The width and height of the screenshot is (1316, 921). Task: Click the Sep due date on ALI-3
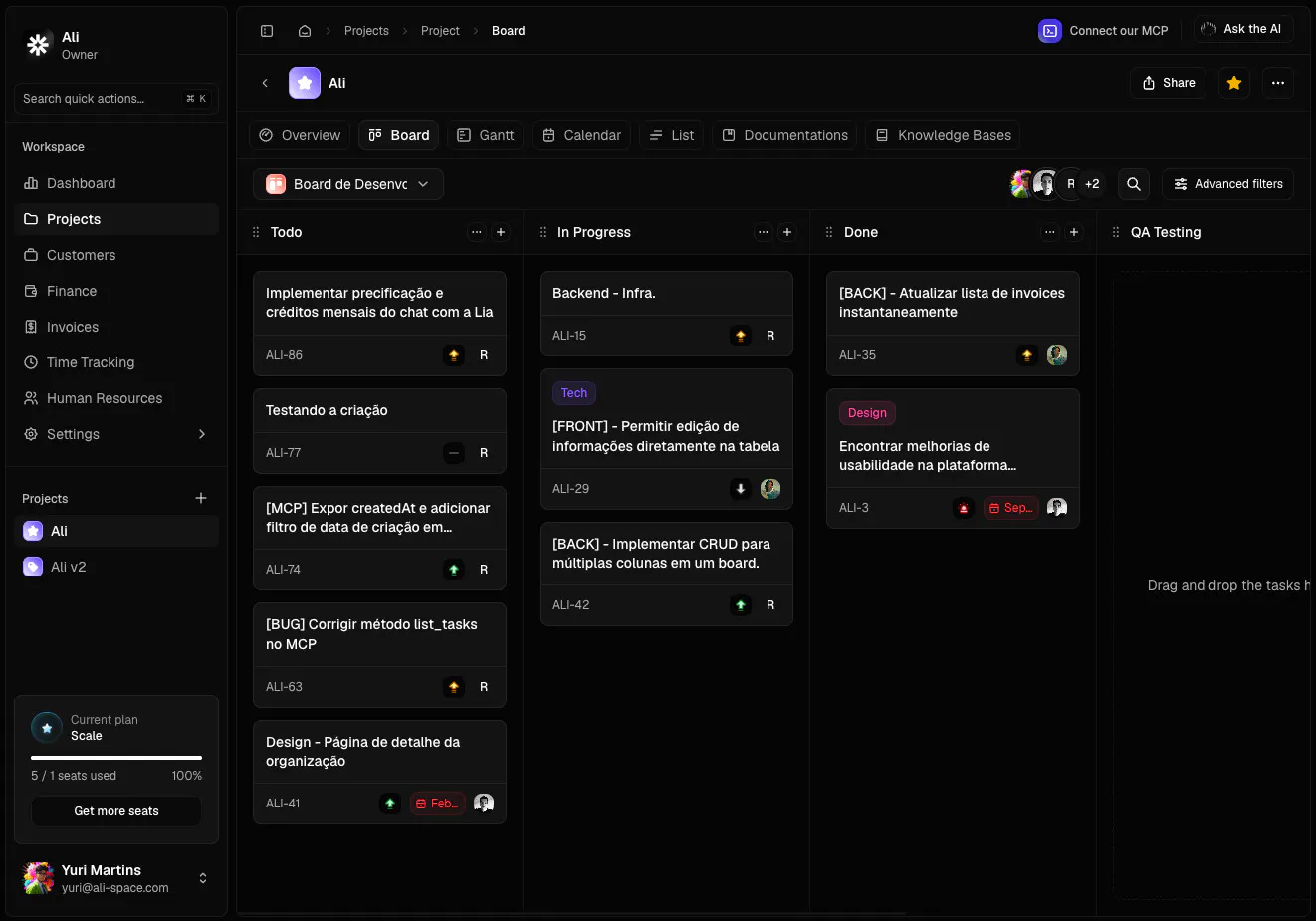tap(1011, 508)
